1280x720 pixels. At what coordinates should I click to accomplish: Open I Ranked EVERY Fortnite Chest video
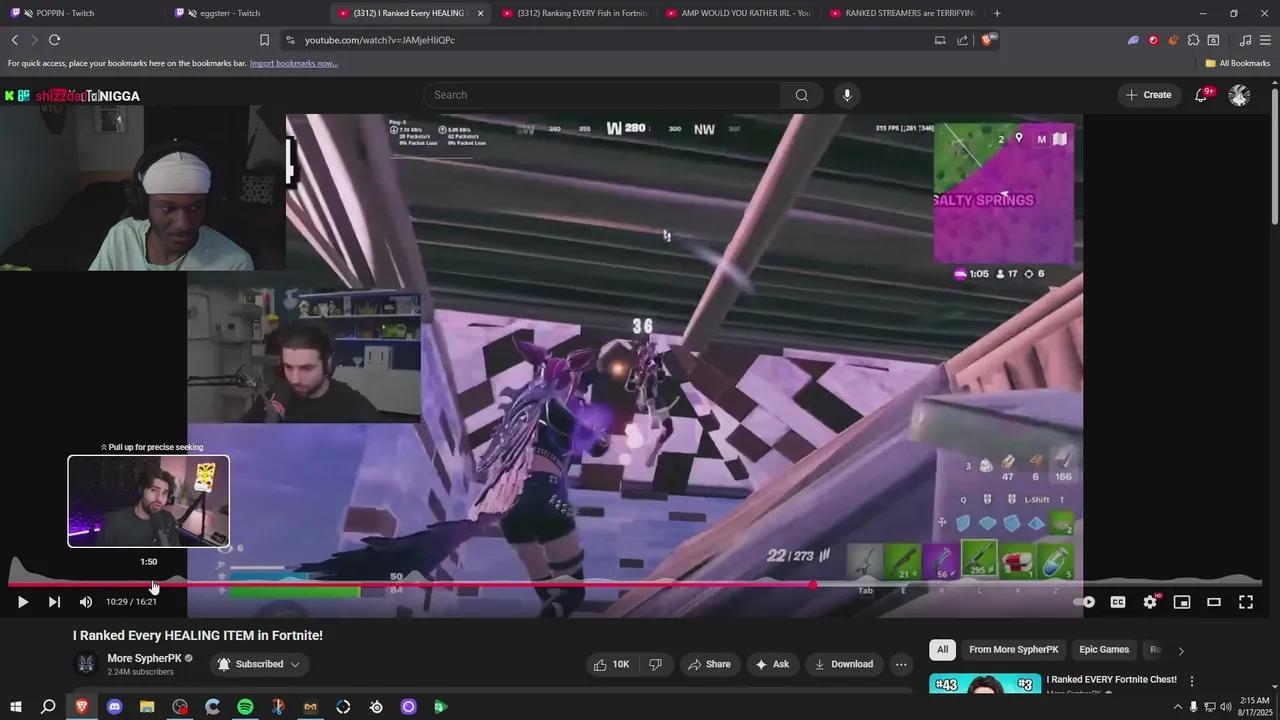coord(1111,680)
